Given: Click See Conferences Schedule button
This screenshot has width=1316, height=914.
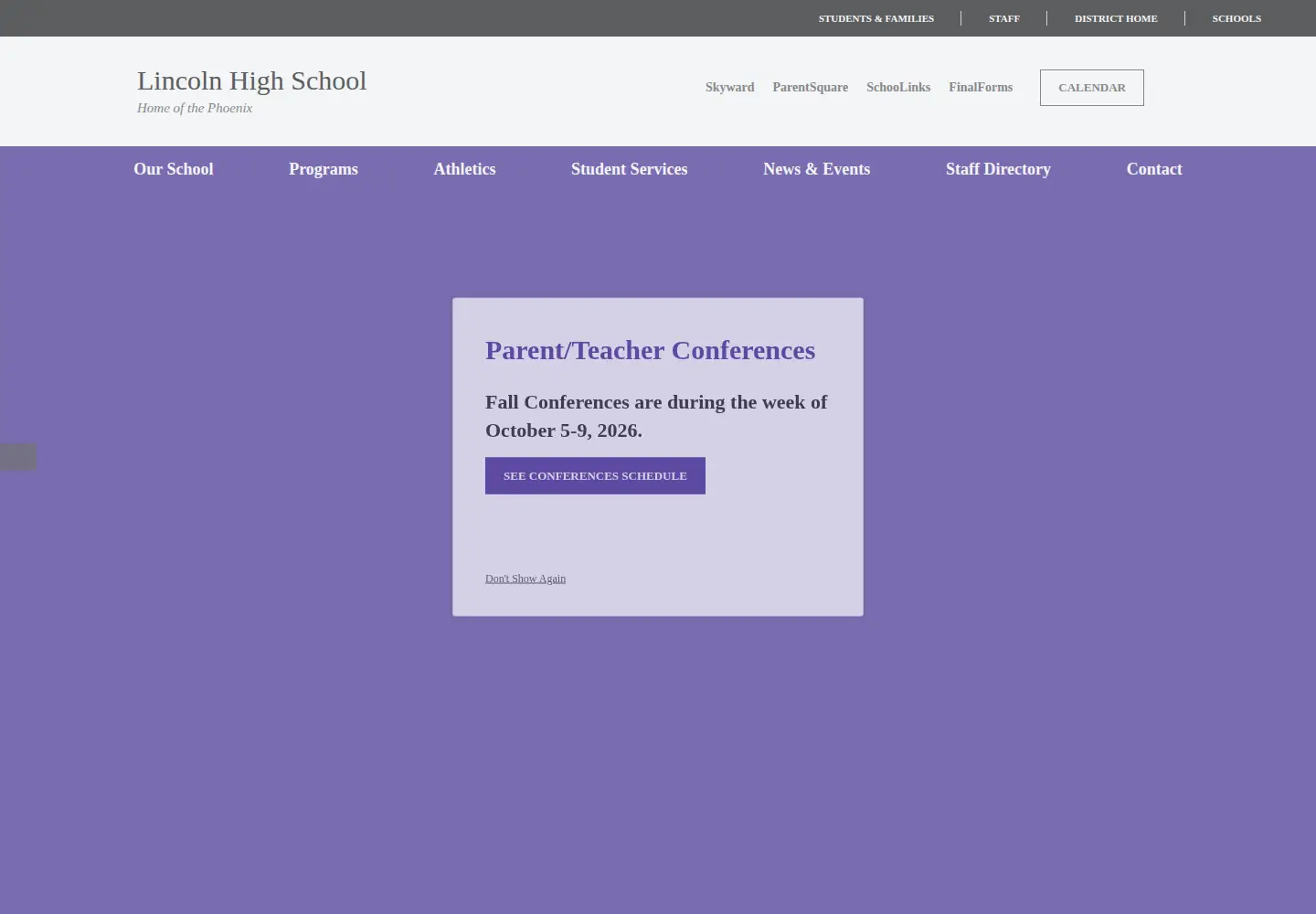Looking at the screenshot, I should 595,476.
